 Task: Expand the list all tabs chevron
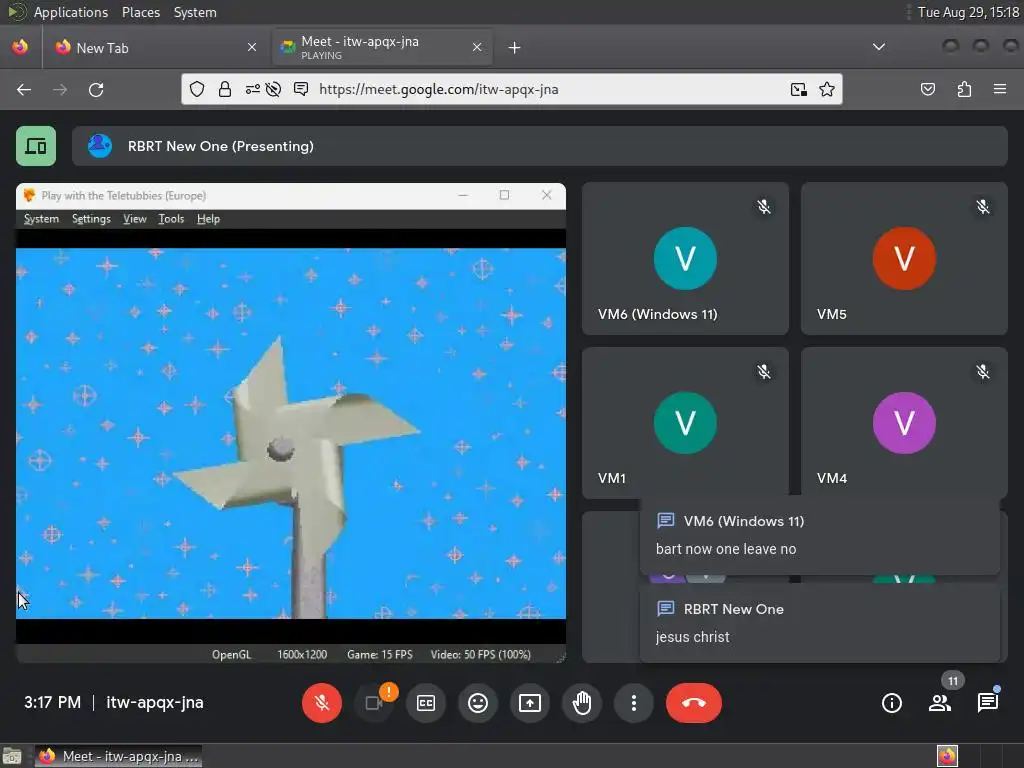879,47
